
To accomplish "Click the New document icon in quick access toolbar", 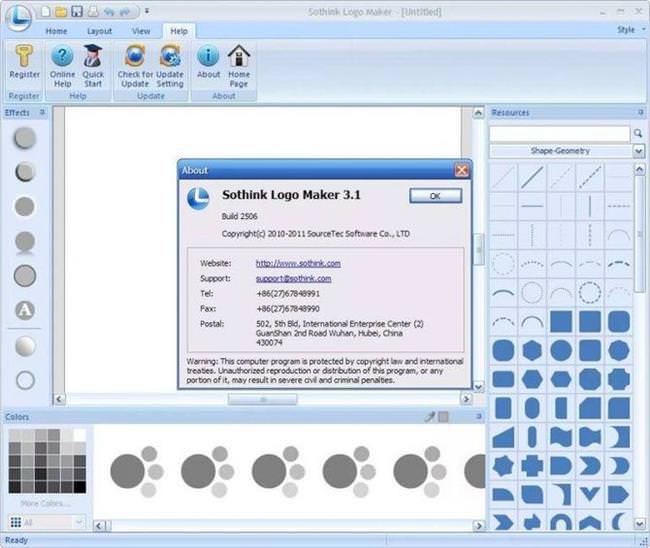I will 46,11.
